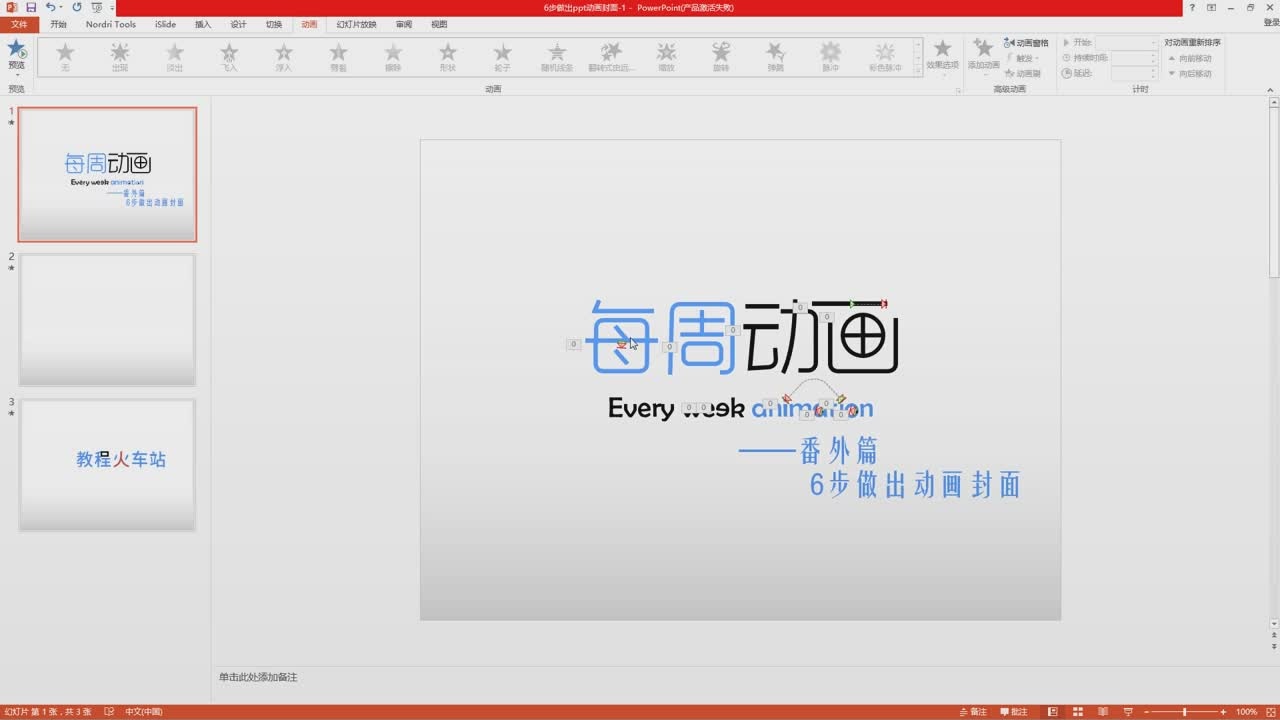Choose the 淡出 animation effect
The image size is (1280, 720).
pos(175,58)
